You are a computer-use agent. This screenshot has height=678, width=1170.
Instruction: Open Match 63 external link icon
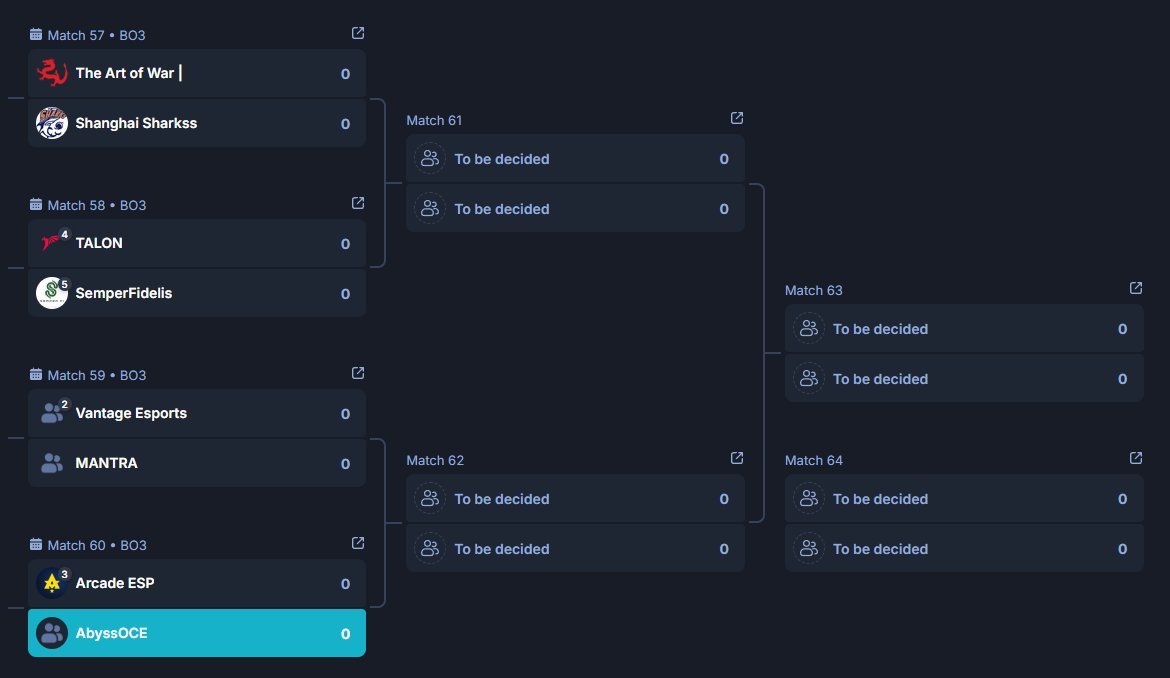(x=1136, y=288)
